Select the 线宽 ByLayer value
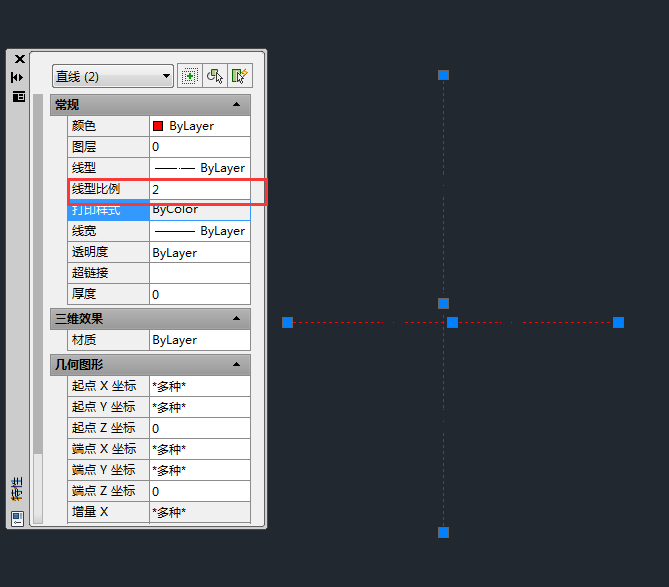This screenshot has height=587, width=669. click(x=199, y=231)
